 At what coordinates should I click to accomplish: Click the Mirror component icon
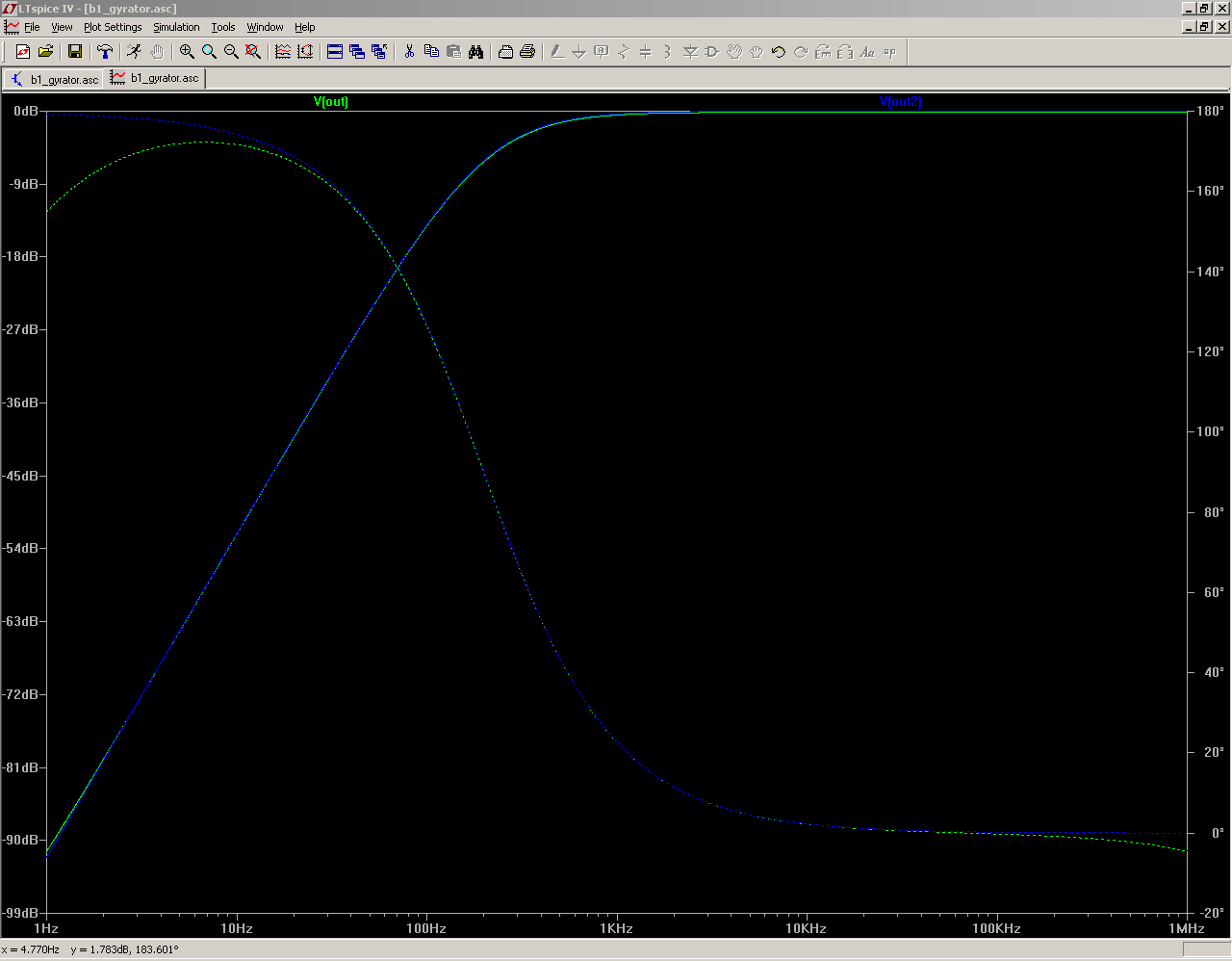(x=845, y=52)
